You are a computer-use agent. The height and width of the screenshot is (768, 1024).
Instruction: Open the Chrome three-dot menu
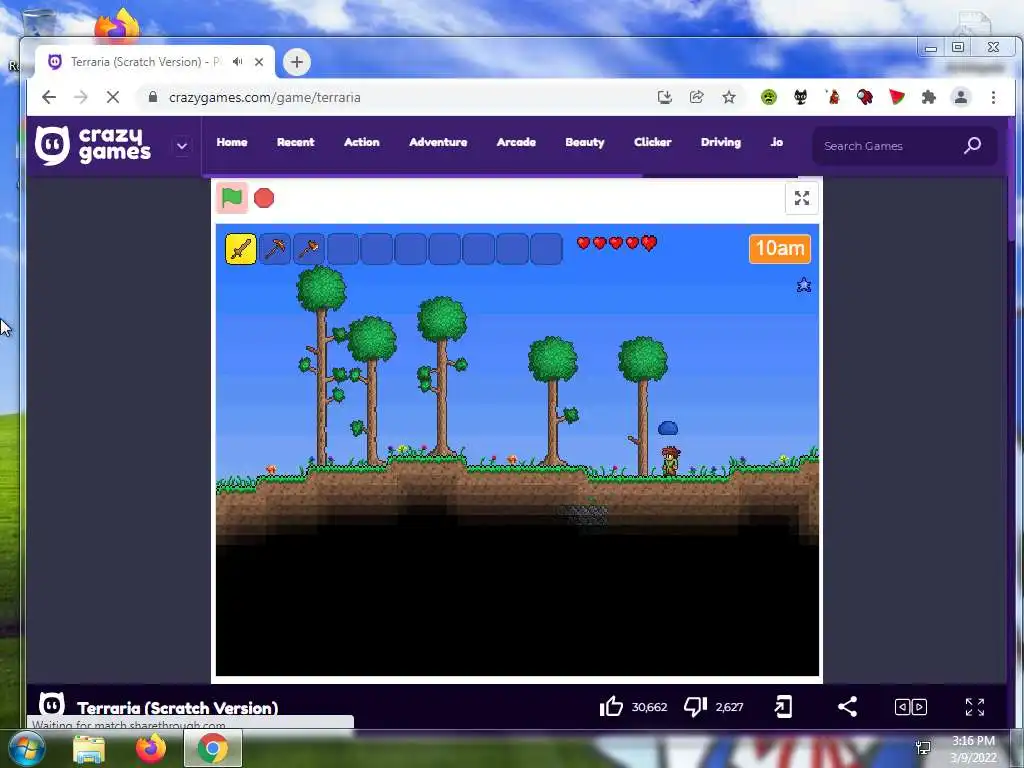[x=993, y=97]
